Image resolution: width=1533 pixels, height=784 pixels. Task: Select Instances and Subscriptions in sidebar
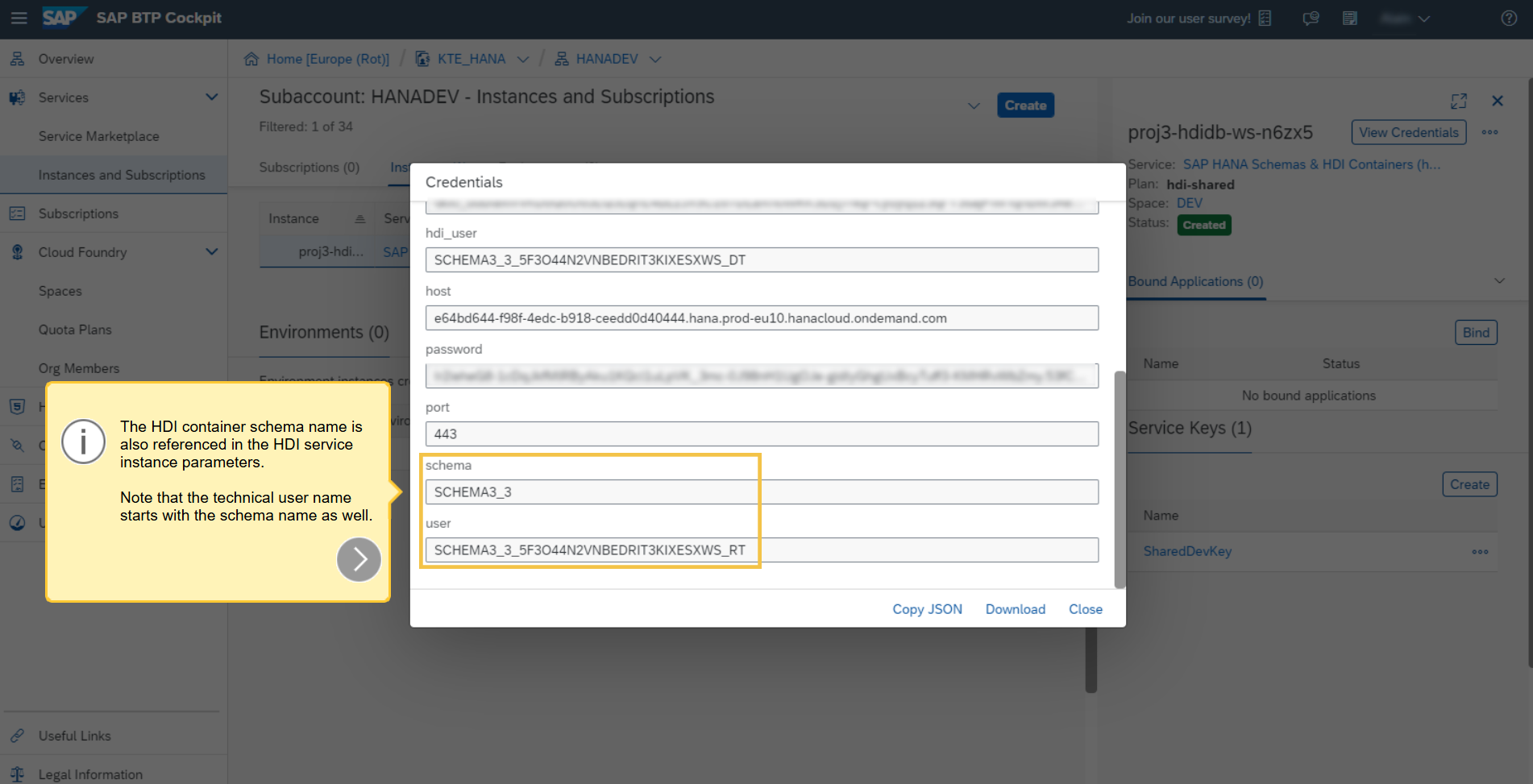(122, 175)
